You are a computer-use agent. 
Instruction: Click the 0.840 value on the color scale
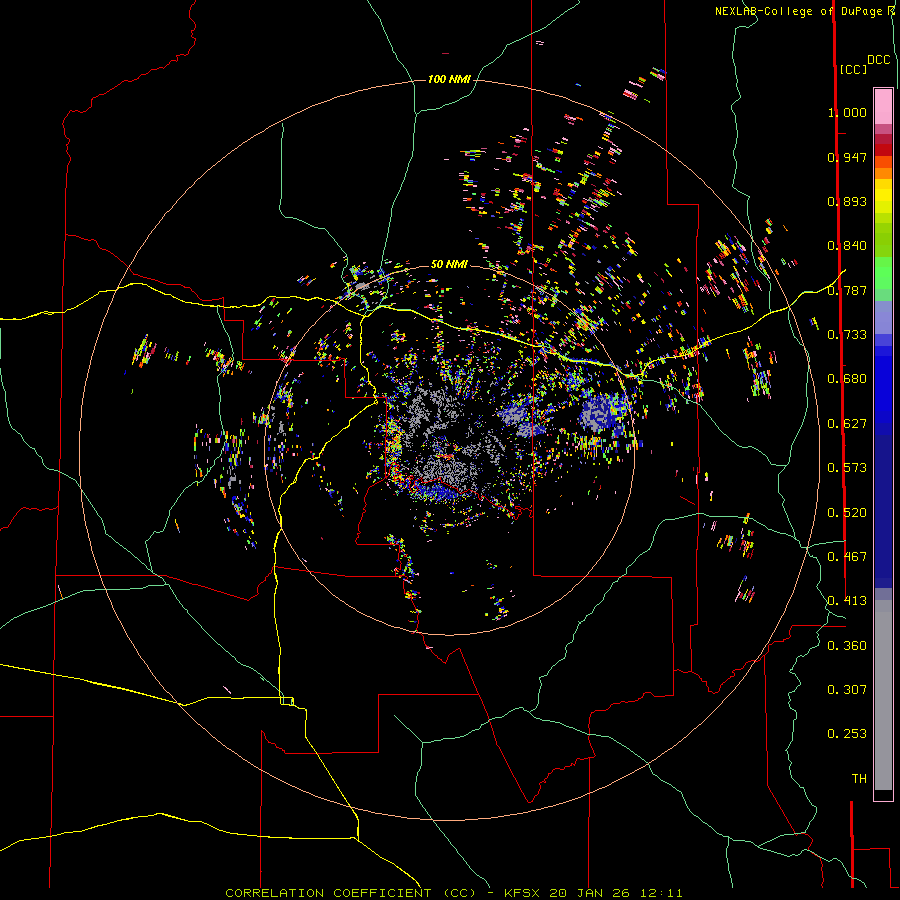point(847,246)
